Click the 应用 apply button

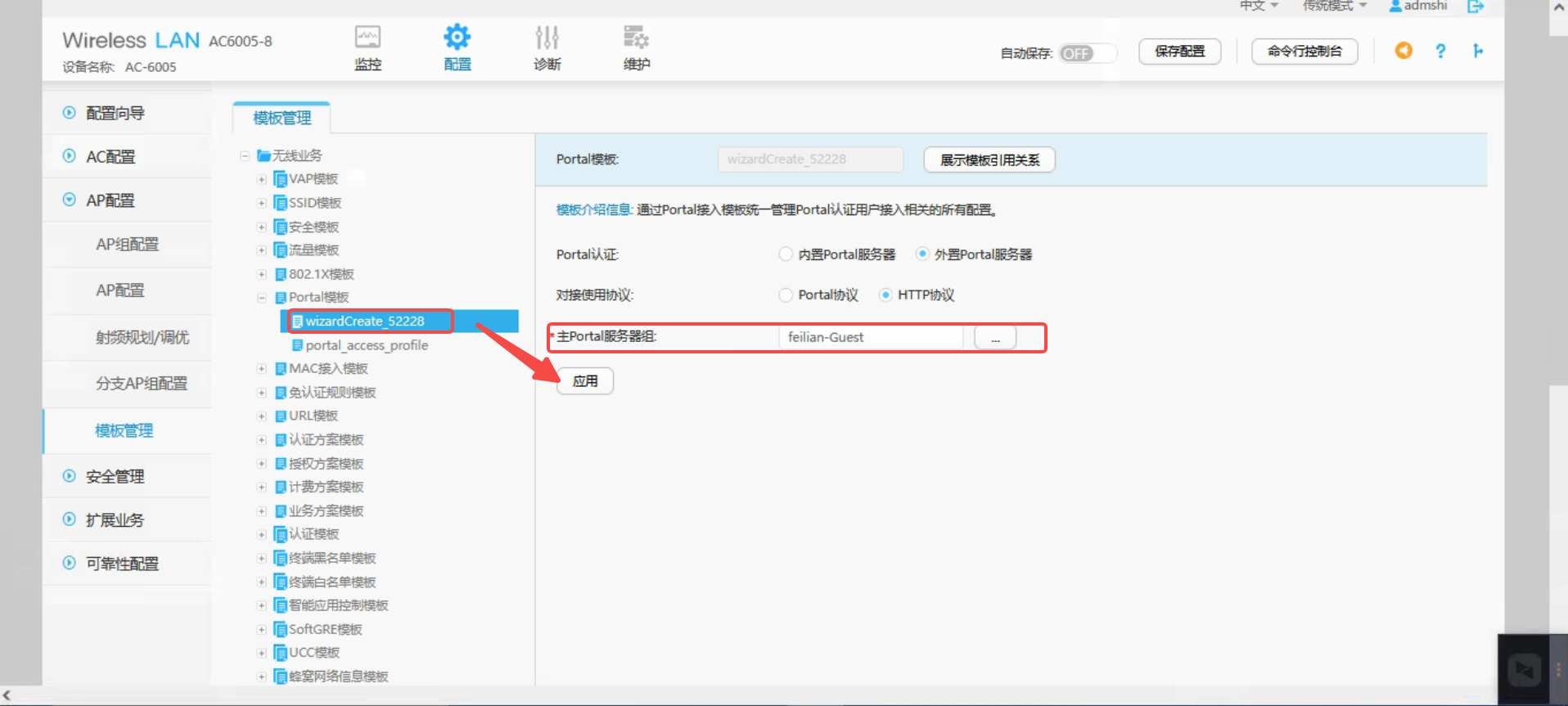[x=585, y=381]
